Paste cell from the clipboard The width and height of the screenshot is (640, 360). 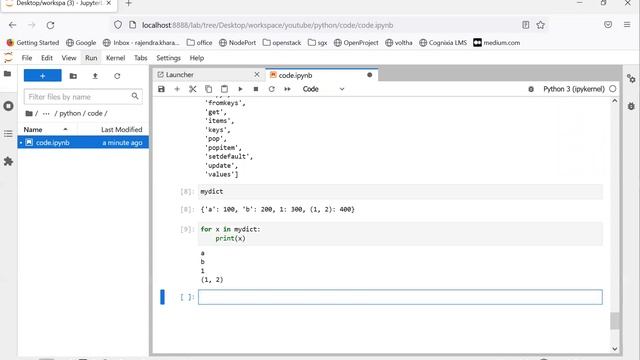[x=224, y=89]
